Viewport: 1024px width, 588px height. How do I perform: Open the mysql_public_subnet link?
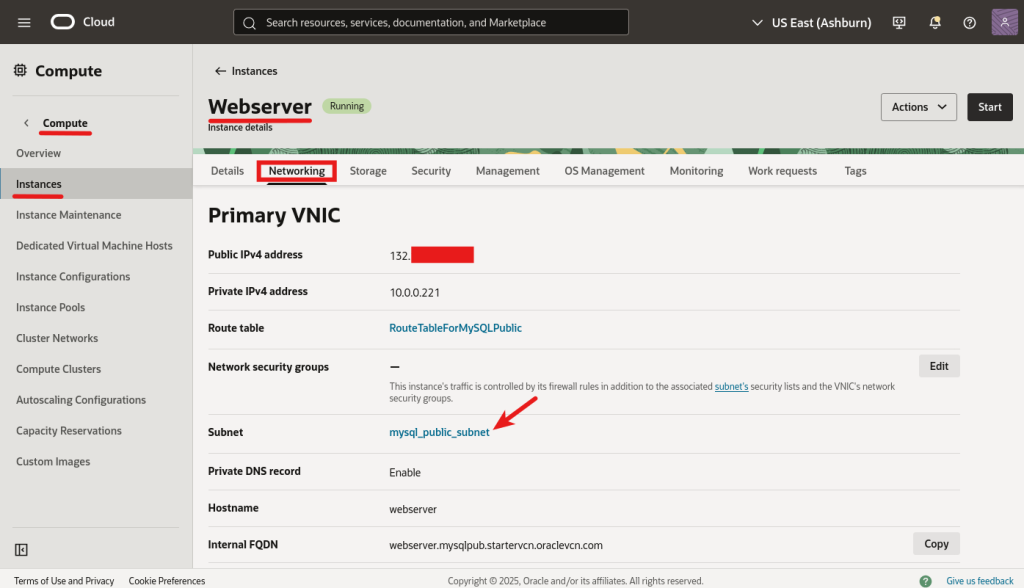(x=439, y=432)
